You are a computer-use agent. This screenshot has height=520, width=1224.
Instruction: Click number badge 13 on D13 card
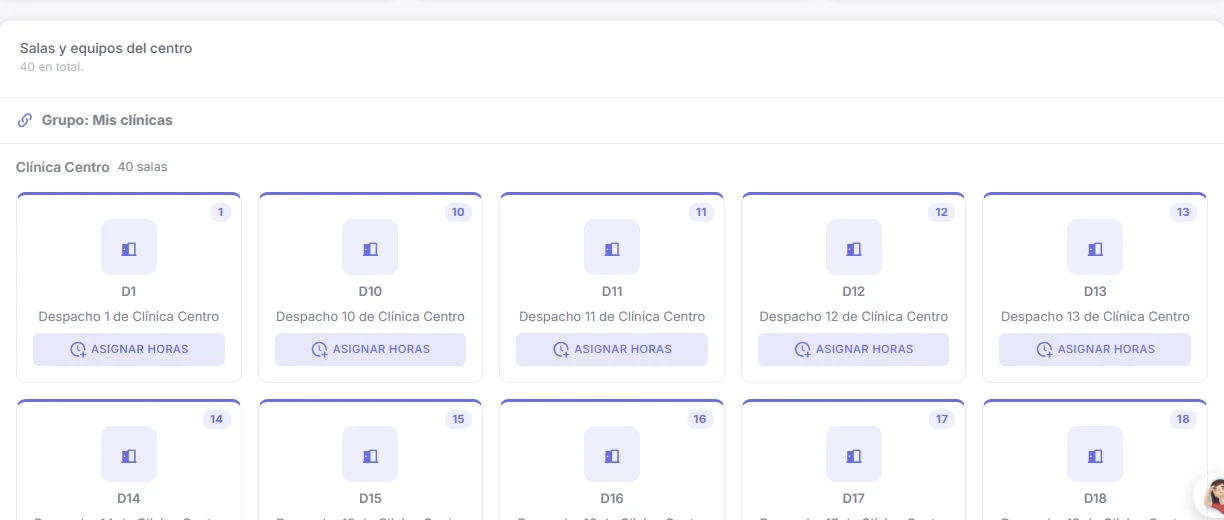(1183, 212)
